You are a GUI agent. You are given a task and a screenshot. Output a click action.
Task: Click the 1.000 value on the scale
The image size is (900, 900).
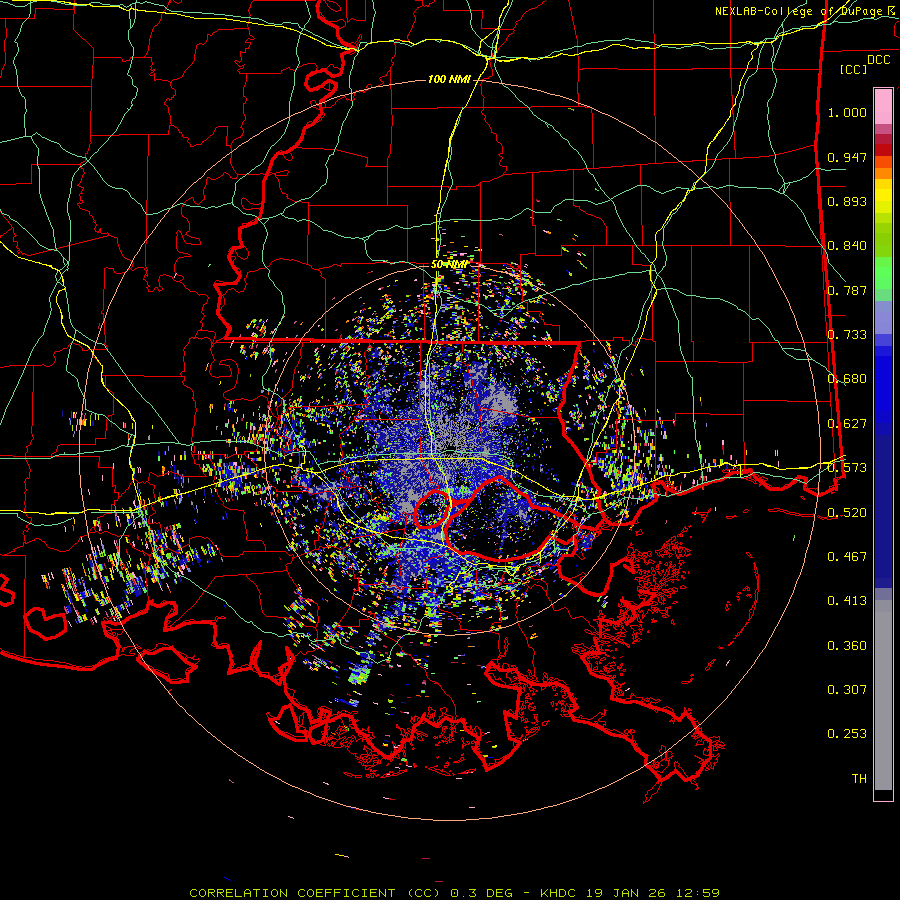[x=847, y=112]
